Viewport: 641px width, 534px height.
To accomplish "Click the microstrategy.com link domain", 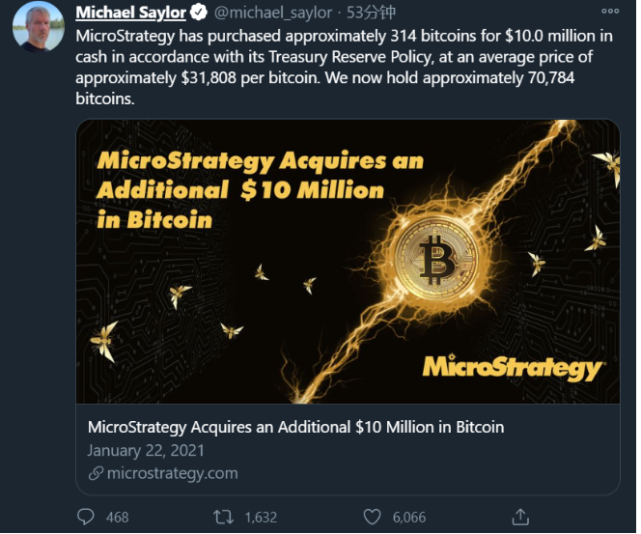I will [x=172, y=473].
